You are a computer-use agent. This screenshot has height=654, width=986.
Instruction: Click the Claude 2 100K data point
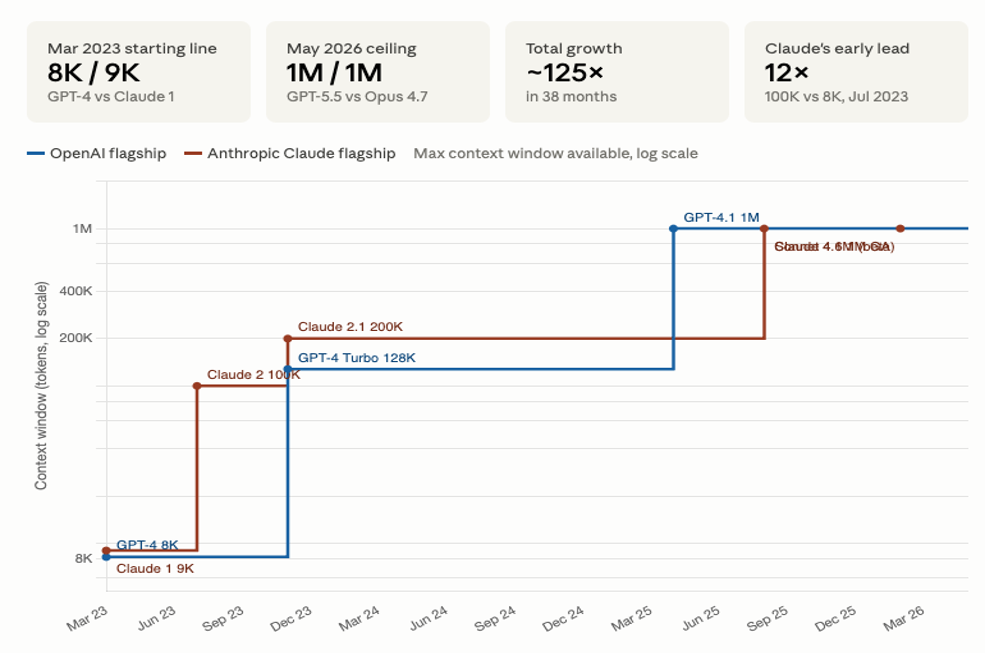pos(197,385)
